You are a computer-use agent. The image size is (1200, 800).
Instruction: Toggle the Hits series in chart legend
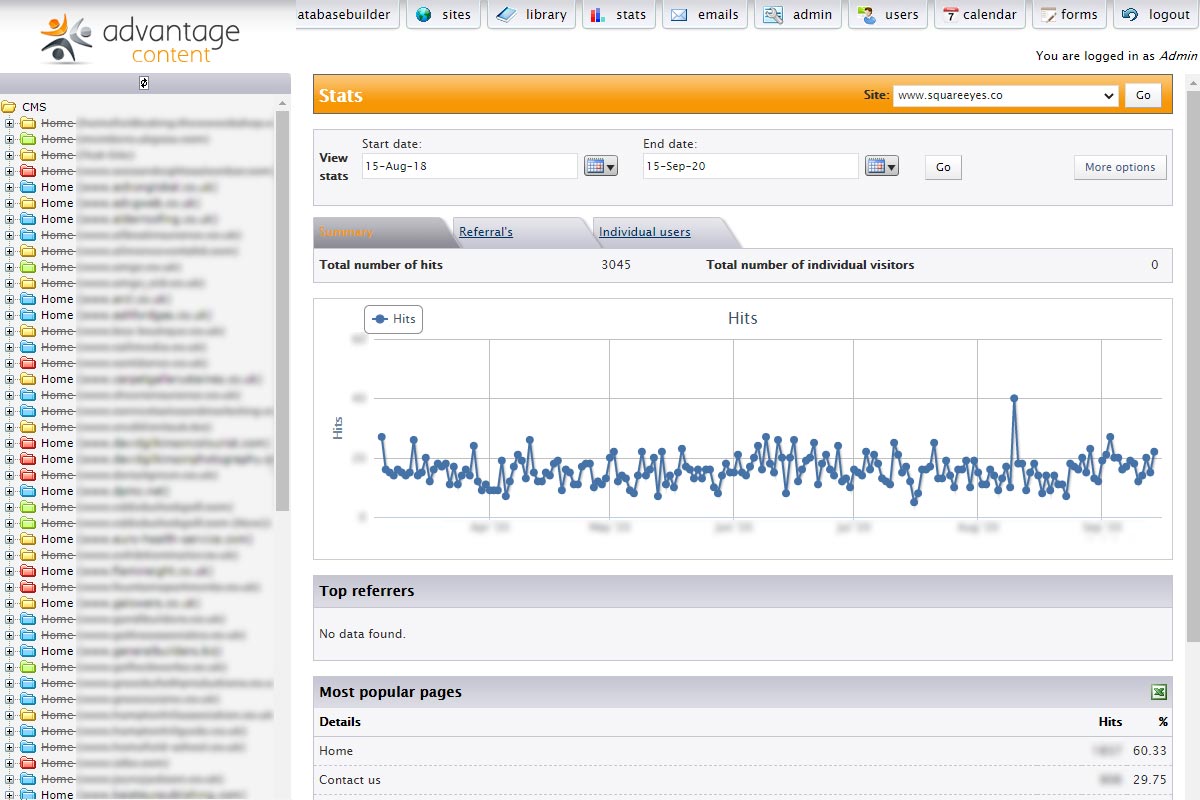point(393,319)
